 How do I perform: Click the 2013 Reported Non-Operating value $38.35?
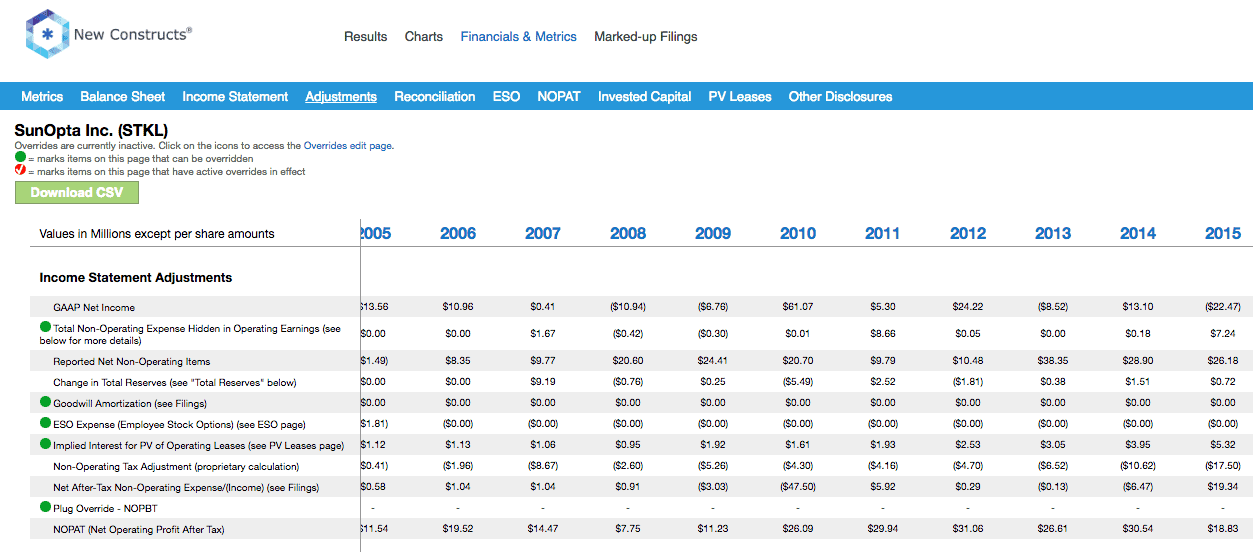click(1053, 361)
